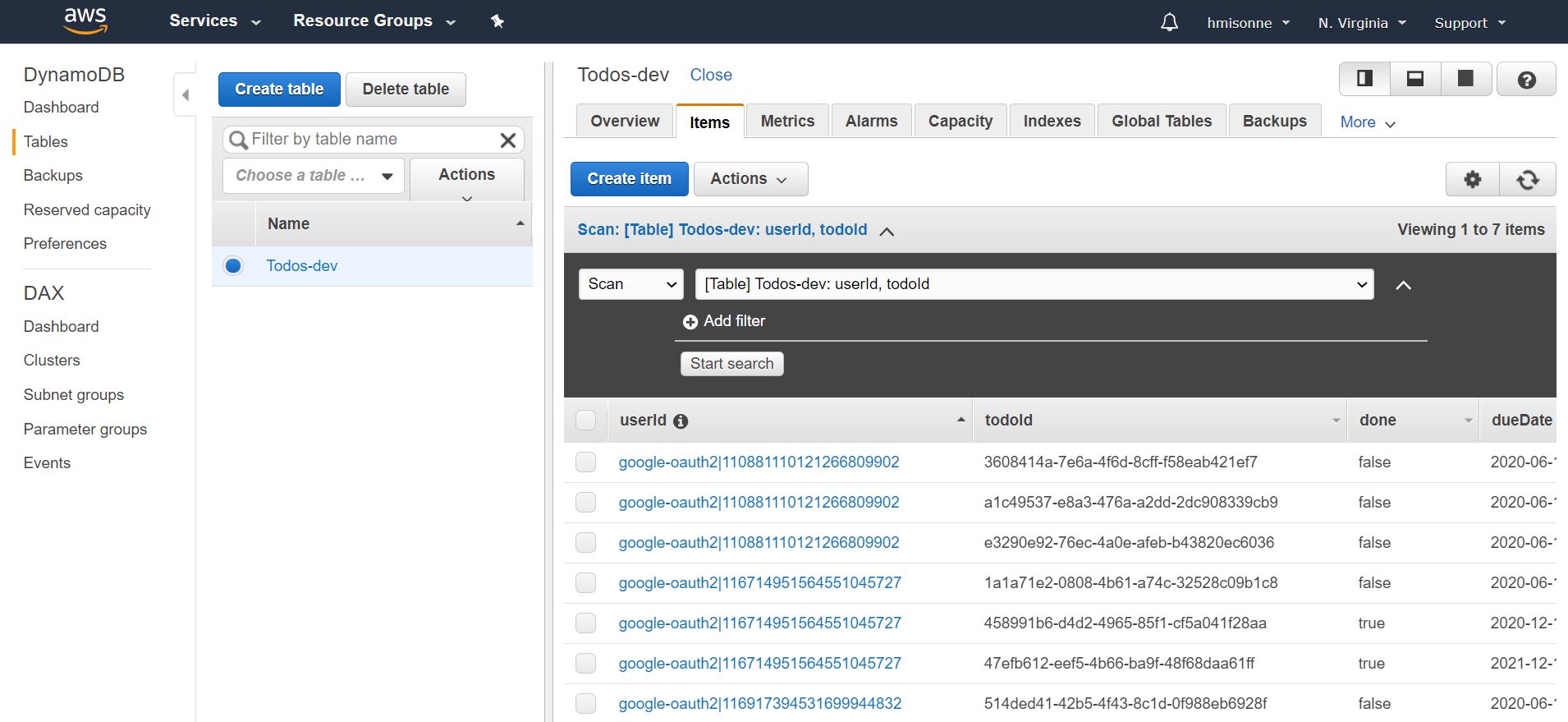The image size is (1568, 722).
Task: Check the row with todoId 1a1a71e2-0808
Action: point(585,582)
